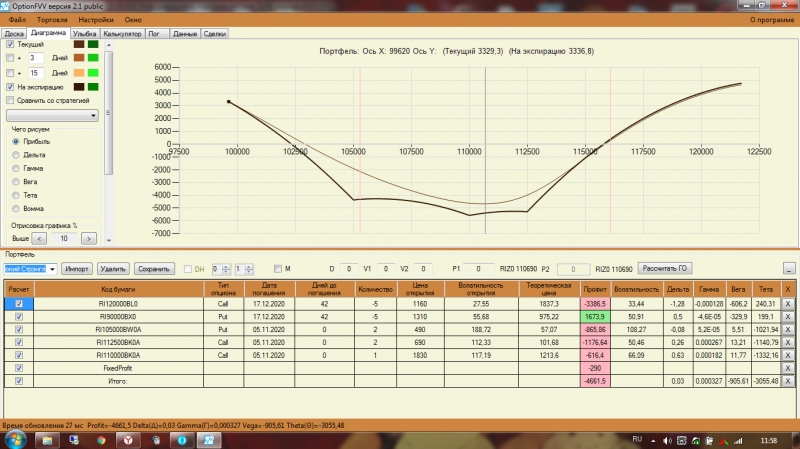800x449 pixels.
Task: Open the blue circle app on taskbar
Action: [x=182, y=440]
